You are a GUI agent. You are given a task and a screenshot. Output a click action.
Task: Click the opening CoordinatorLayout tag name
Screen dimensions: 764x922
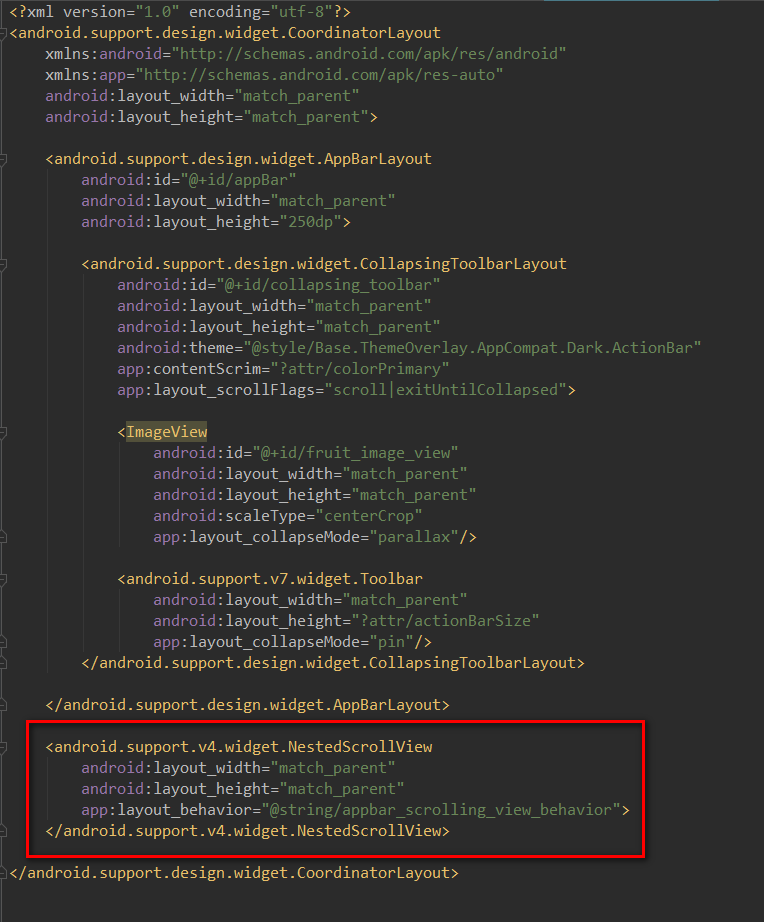229,33
